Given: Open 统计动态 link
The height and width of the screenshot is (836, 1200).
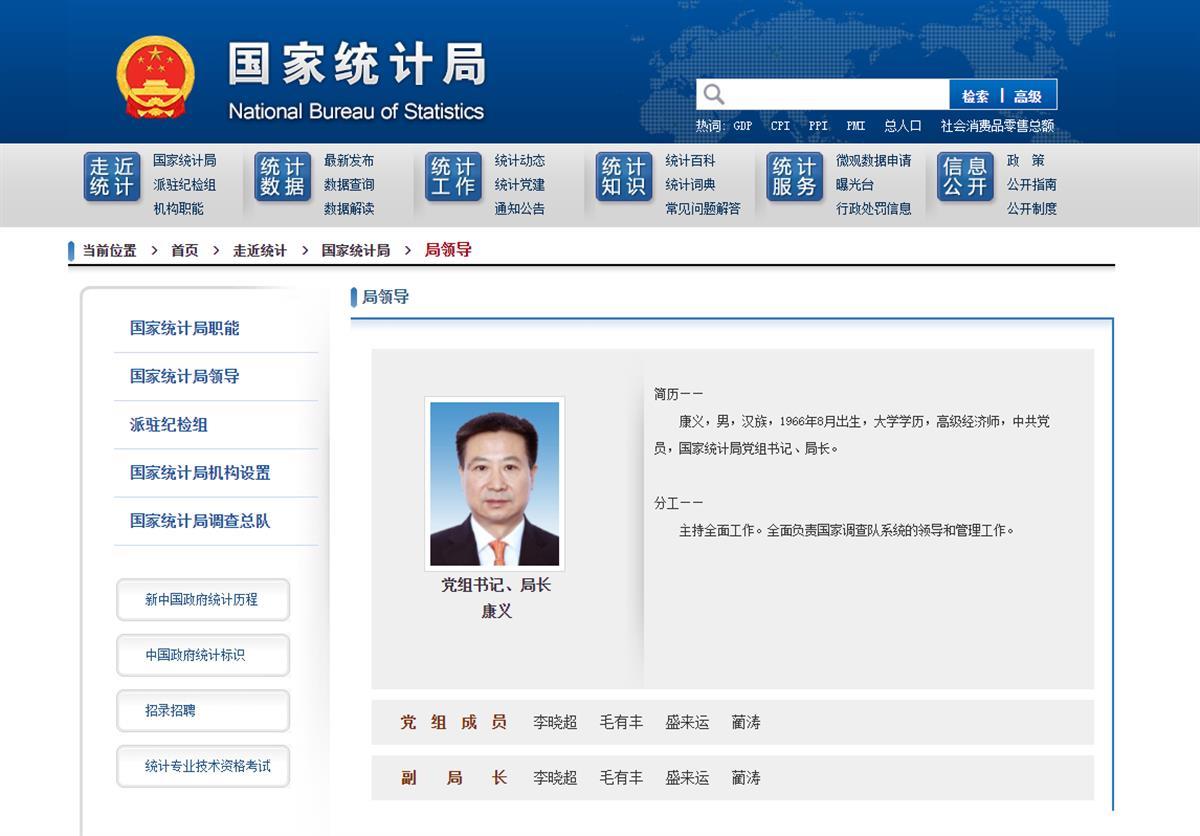Looking at the screenshot, I should click(x=520, y=160).
